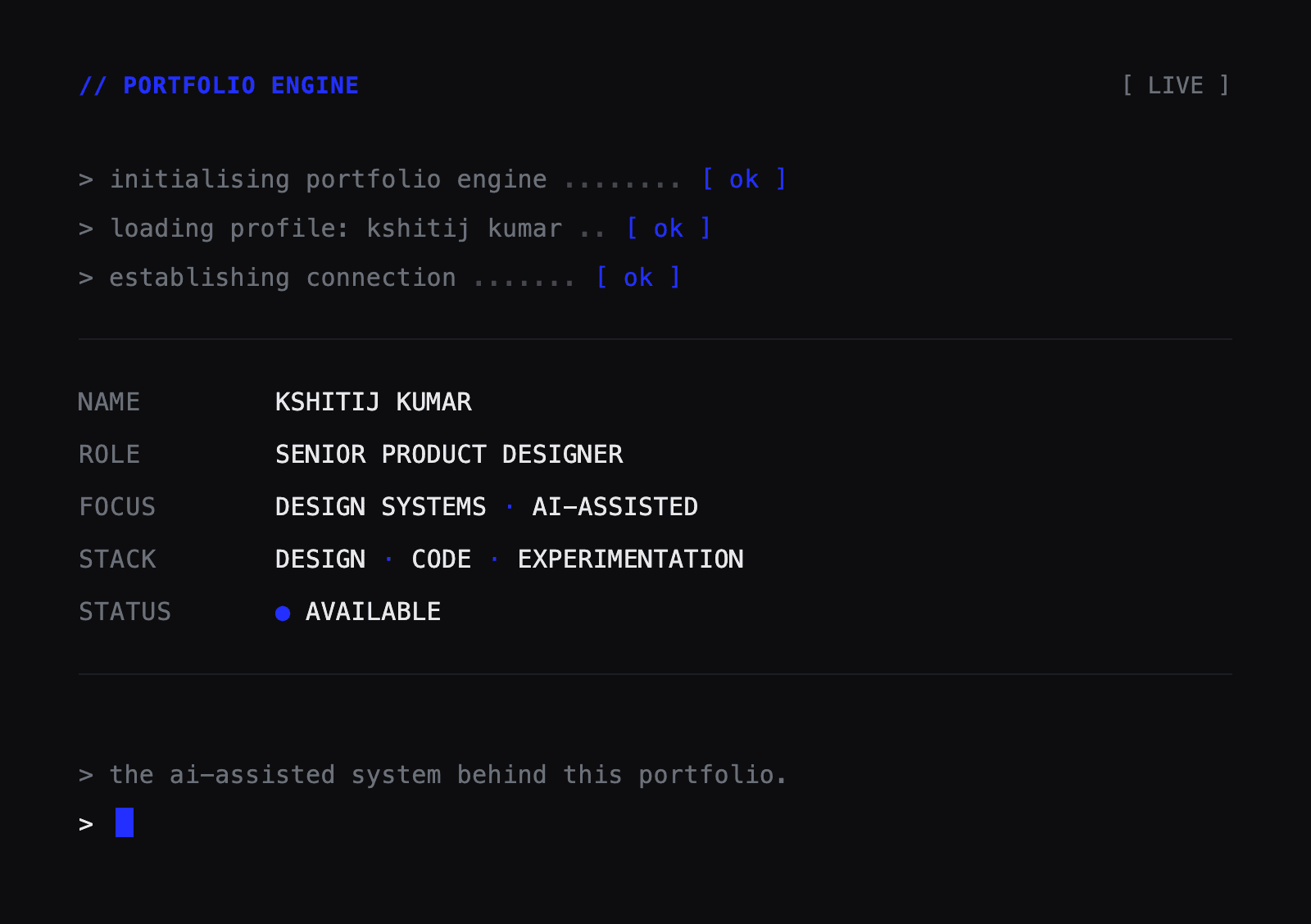Click the '// PORTFOLIO ENGINE' heading

click(219, 85)
